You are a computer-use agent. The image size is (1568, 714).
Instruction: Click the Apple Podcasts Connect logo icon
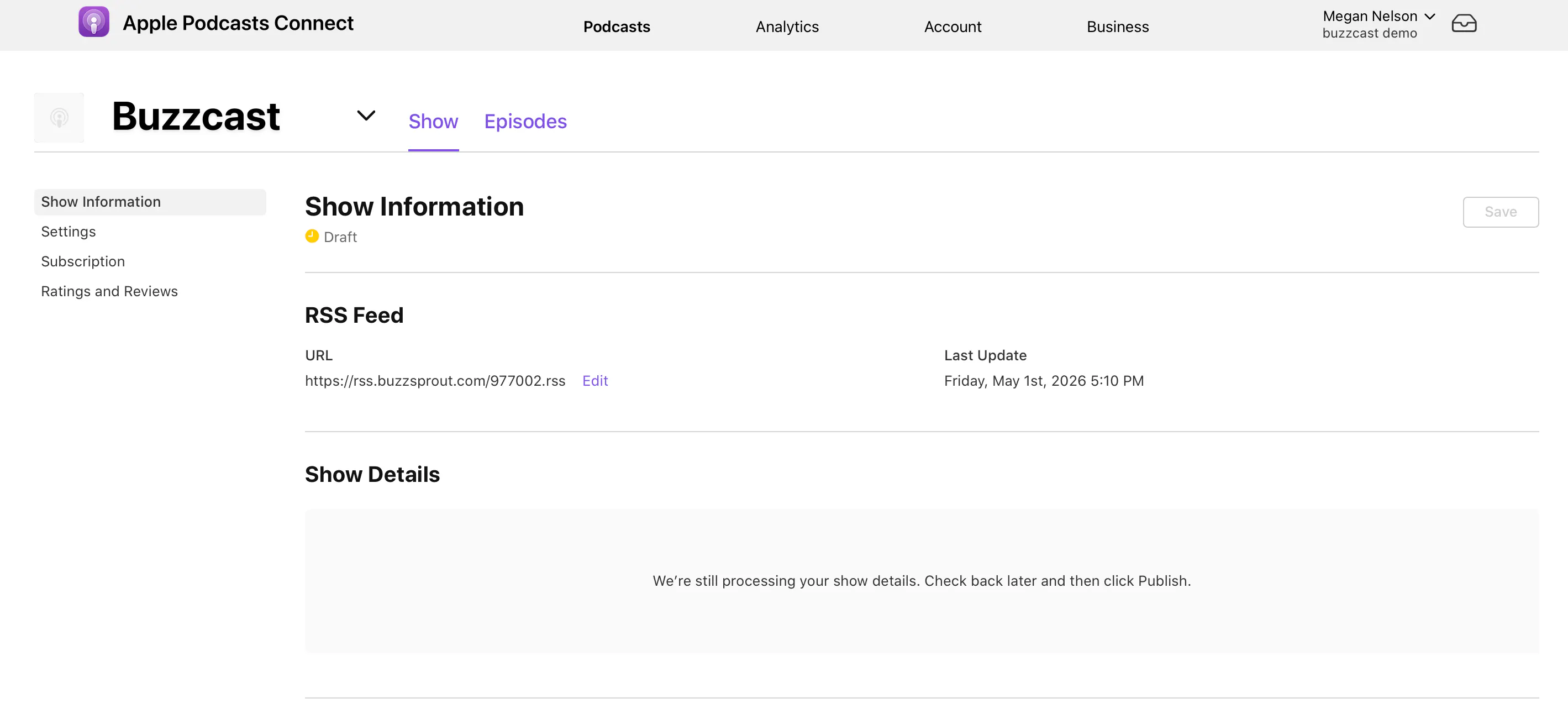pyautogui.click(x=94, y=22)
